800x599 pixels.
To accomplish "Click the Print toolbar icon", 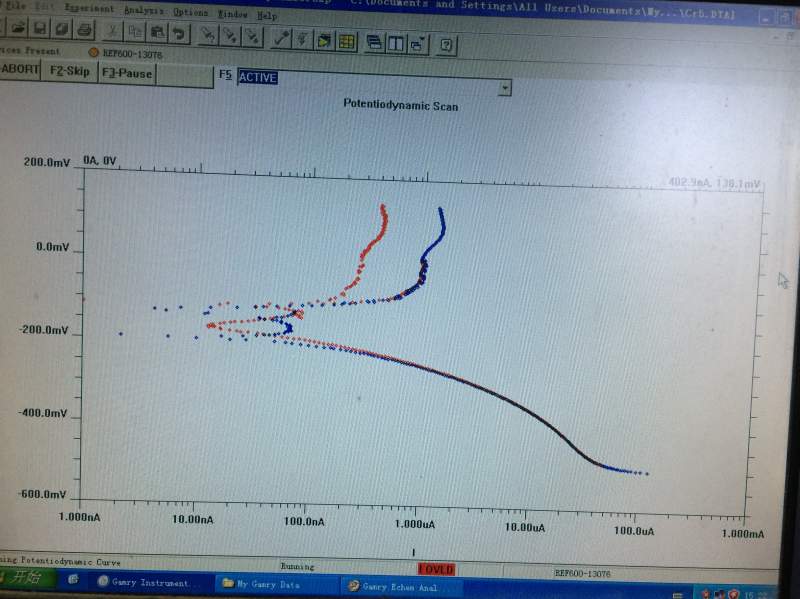I will 85,30.
